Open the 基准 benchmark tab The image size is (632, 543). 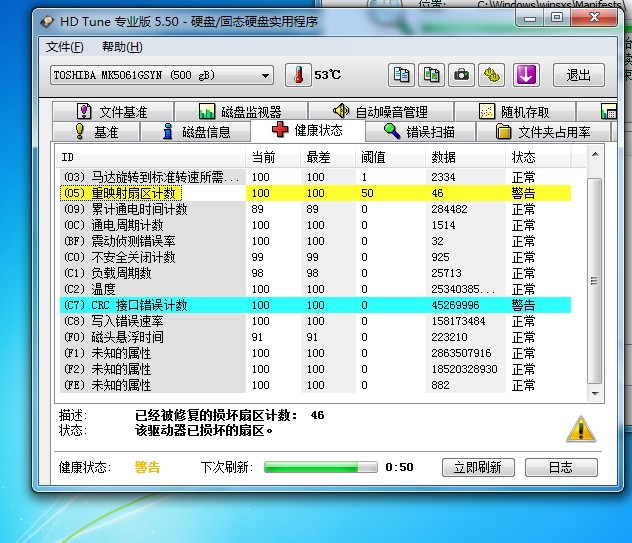96,132
